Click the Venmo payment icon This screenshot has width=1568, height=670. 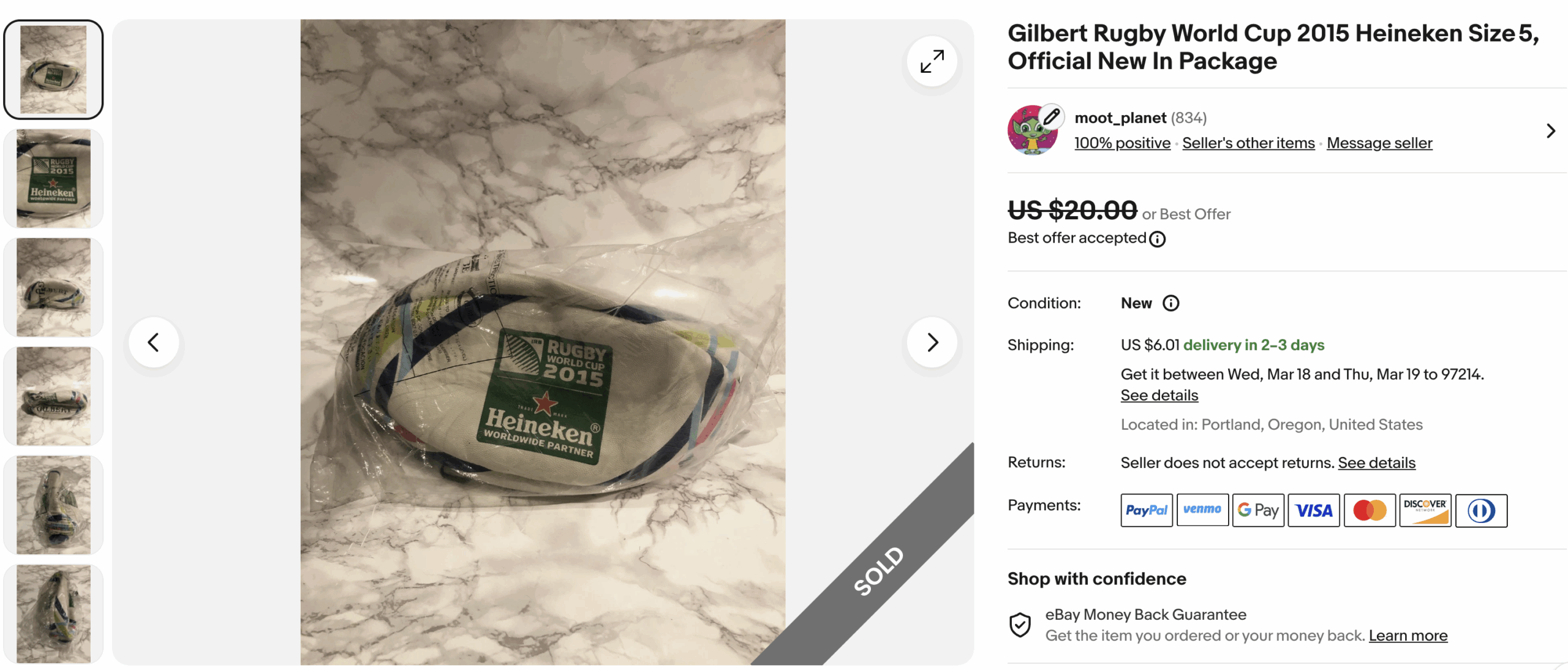(1202, 510)
